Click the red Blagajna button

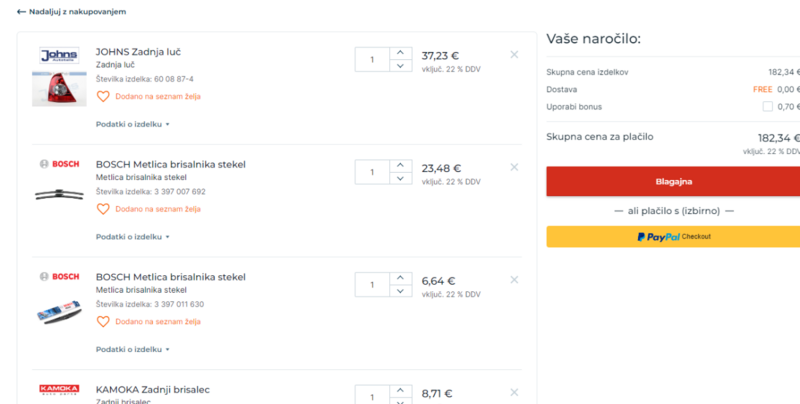[673, 182]
